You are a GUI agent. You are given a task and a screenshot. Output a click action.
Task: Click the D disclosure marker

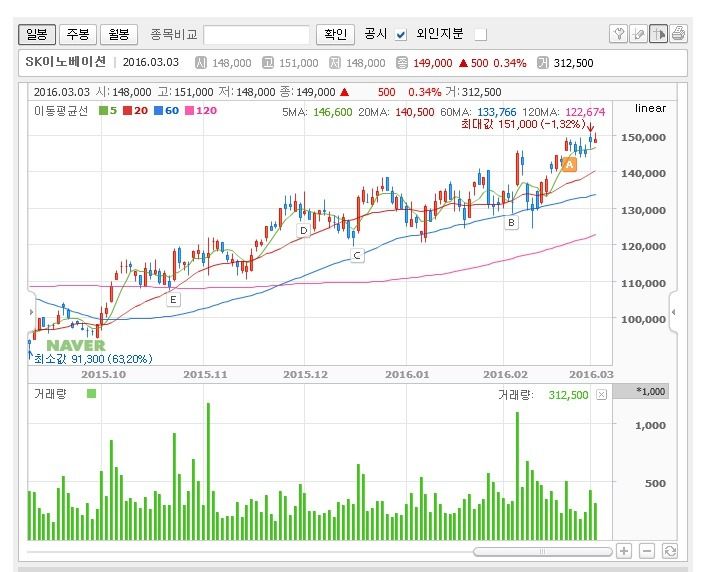[304, 231]
